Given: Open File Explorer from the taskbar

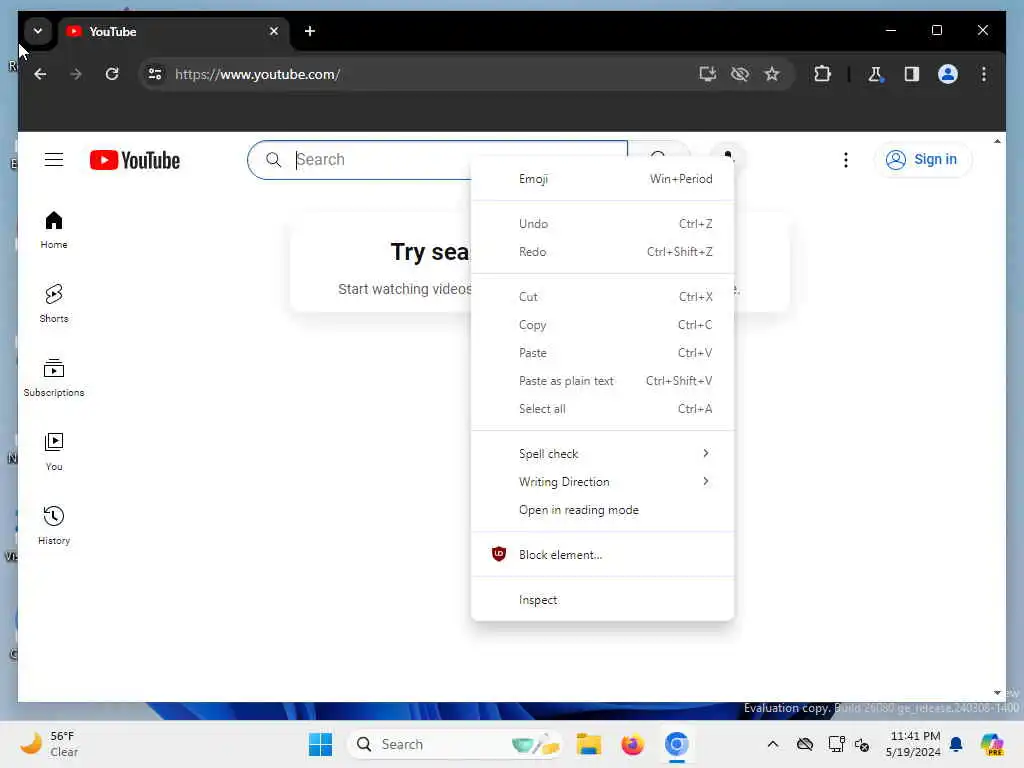Looking at the screenshot, I should (x=588, y=744).
